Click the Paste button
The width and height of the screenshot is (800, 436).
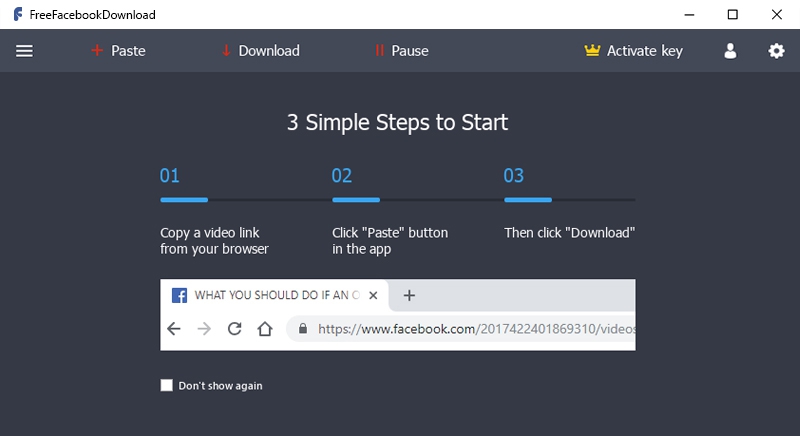click(x=118, y=51)
